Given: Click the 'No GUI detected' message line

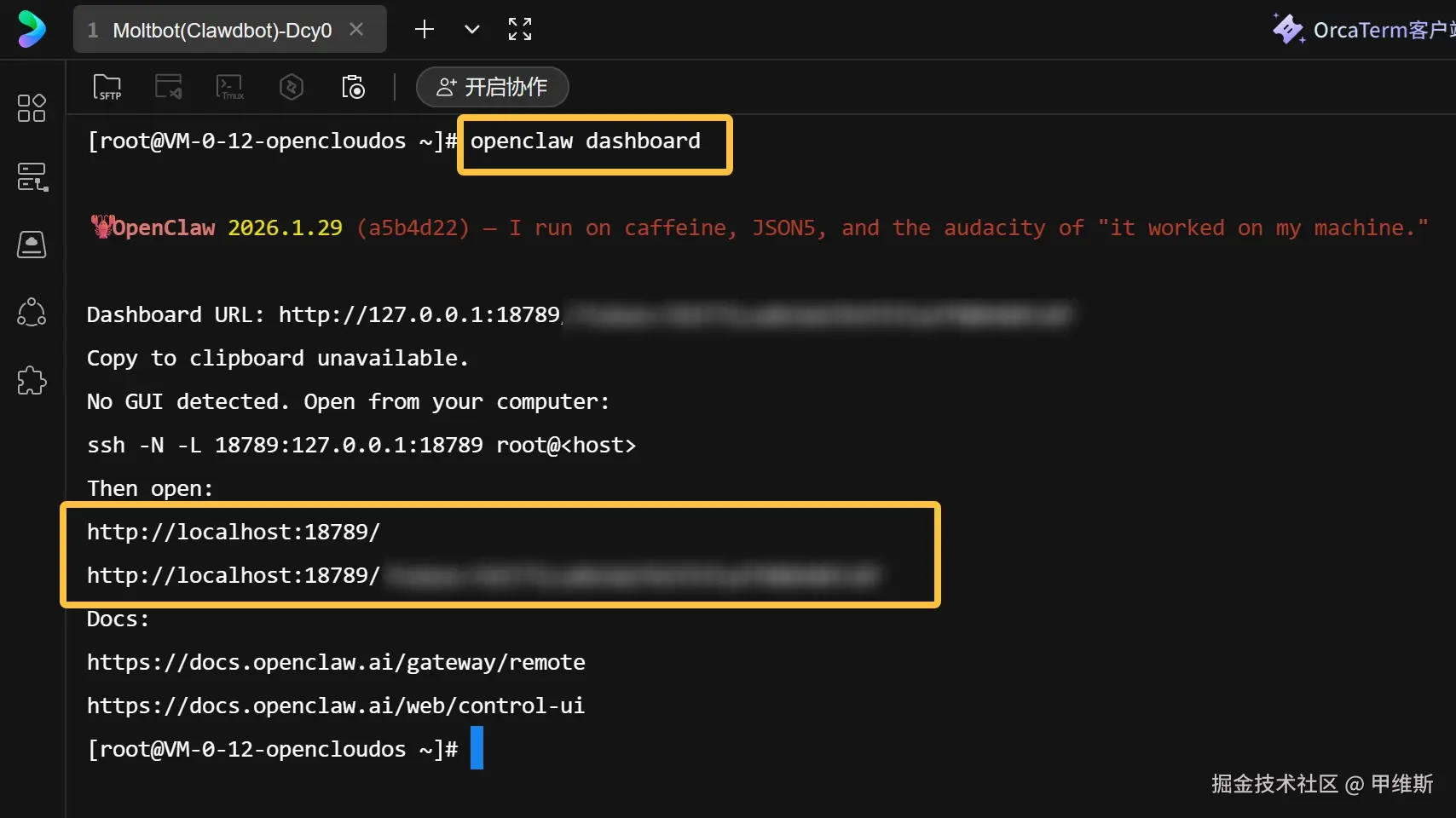Looking at the screenshot, I should [x=349, y=401].
